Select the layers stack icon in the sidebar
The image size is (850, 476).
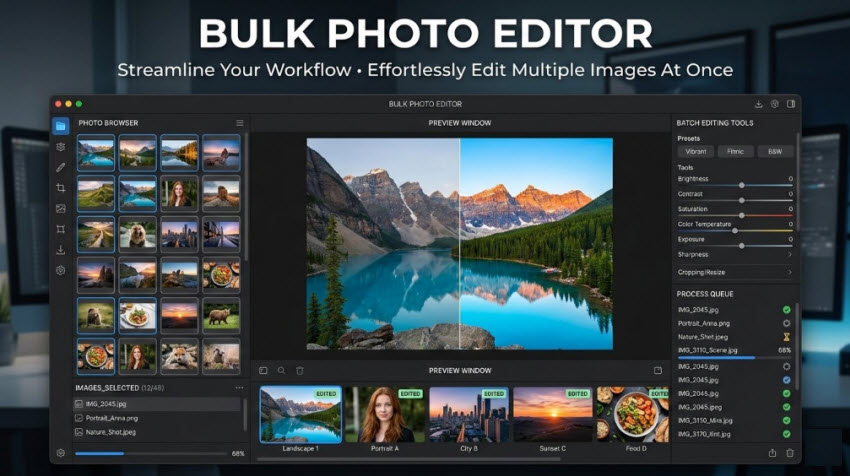pyautogui.click(x=61, y=147)
